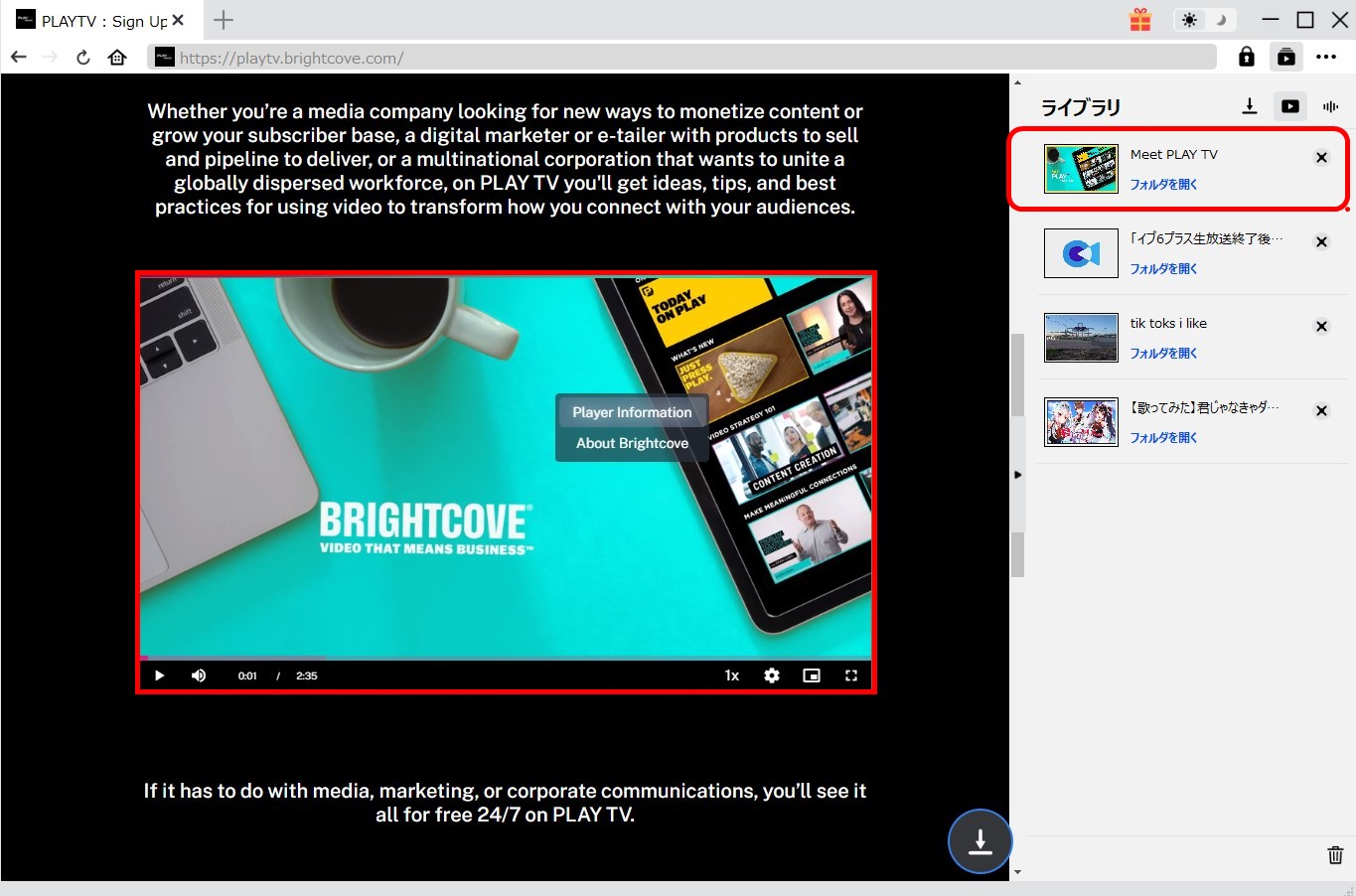
Task: Select the Meet PLAY TV title text
Action: [x=1174, y=154]
